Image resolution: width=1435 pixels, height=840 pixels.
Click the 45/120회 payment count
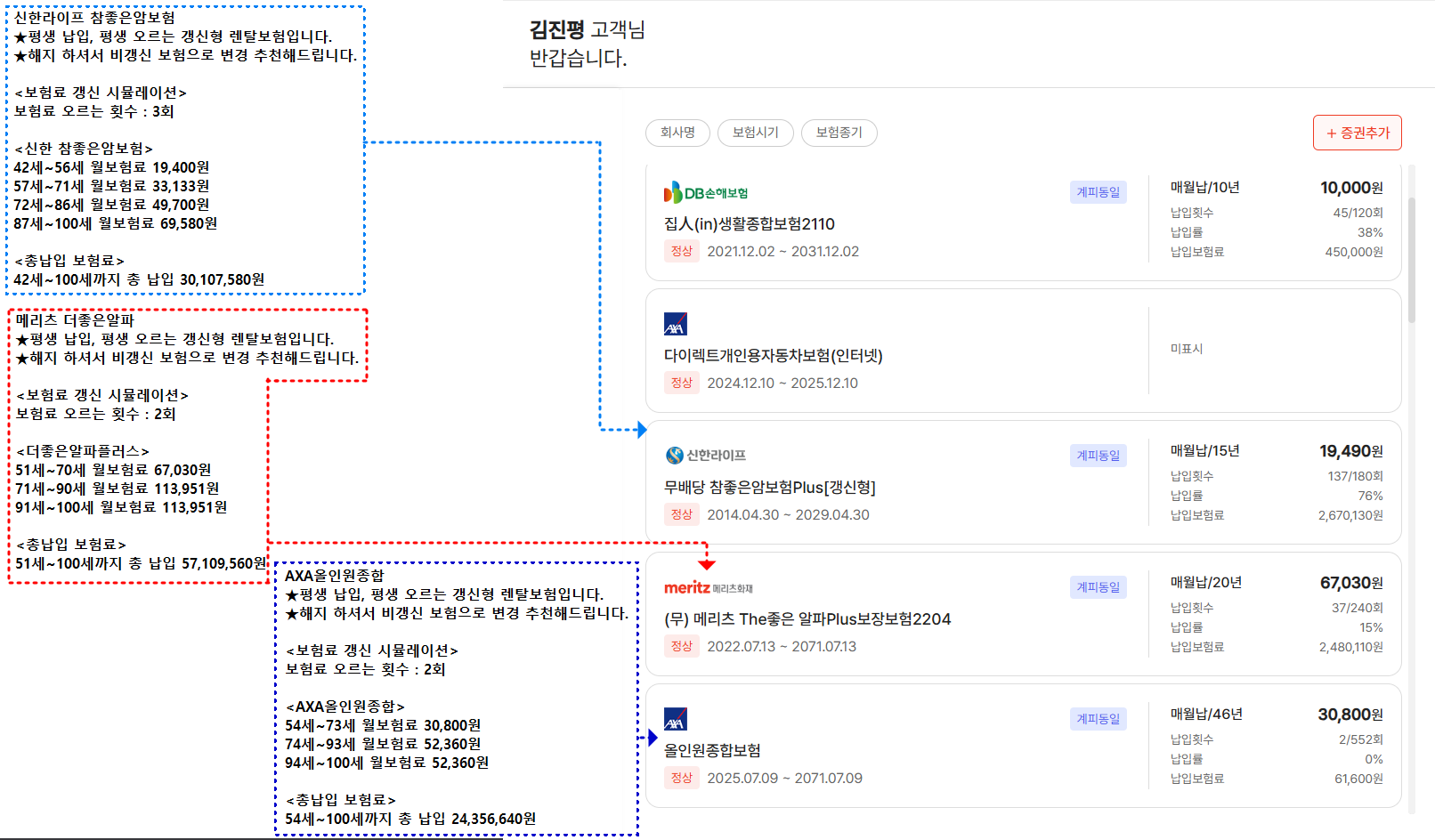[x=1358, y=213]
